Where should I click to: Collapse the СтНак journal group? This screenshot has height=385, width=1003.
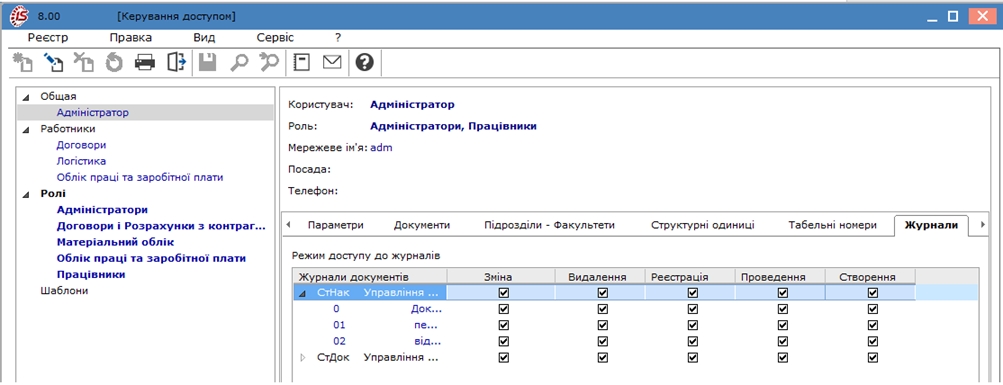(x=304, y=293)
